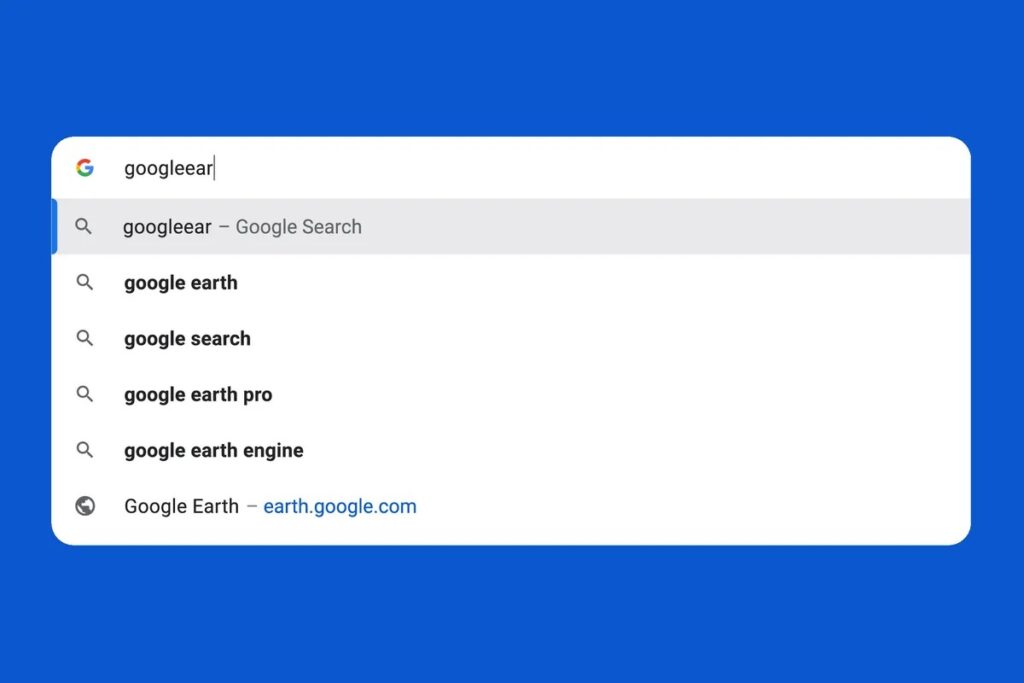Choose 'google earth engine' from the list

(x=213, y=450)
